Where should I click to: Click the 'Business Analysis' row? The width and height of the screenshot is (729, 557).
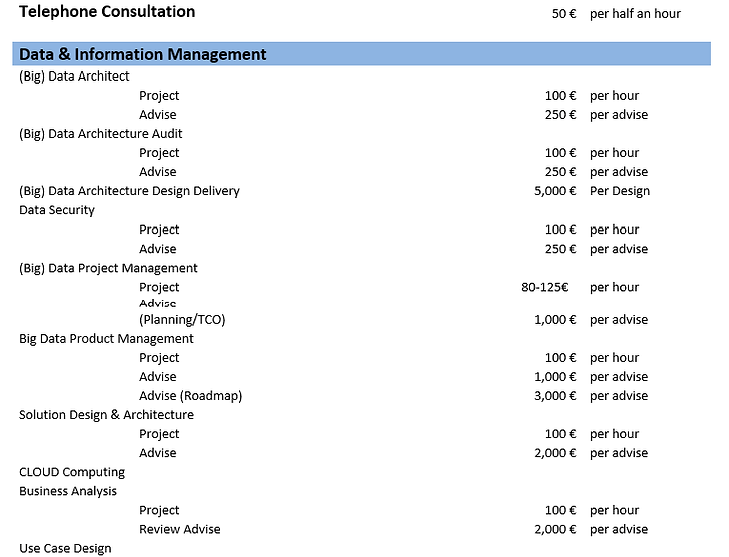[x=68, y=491]
